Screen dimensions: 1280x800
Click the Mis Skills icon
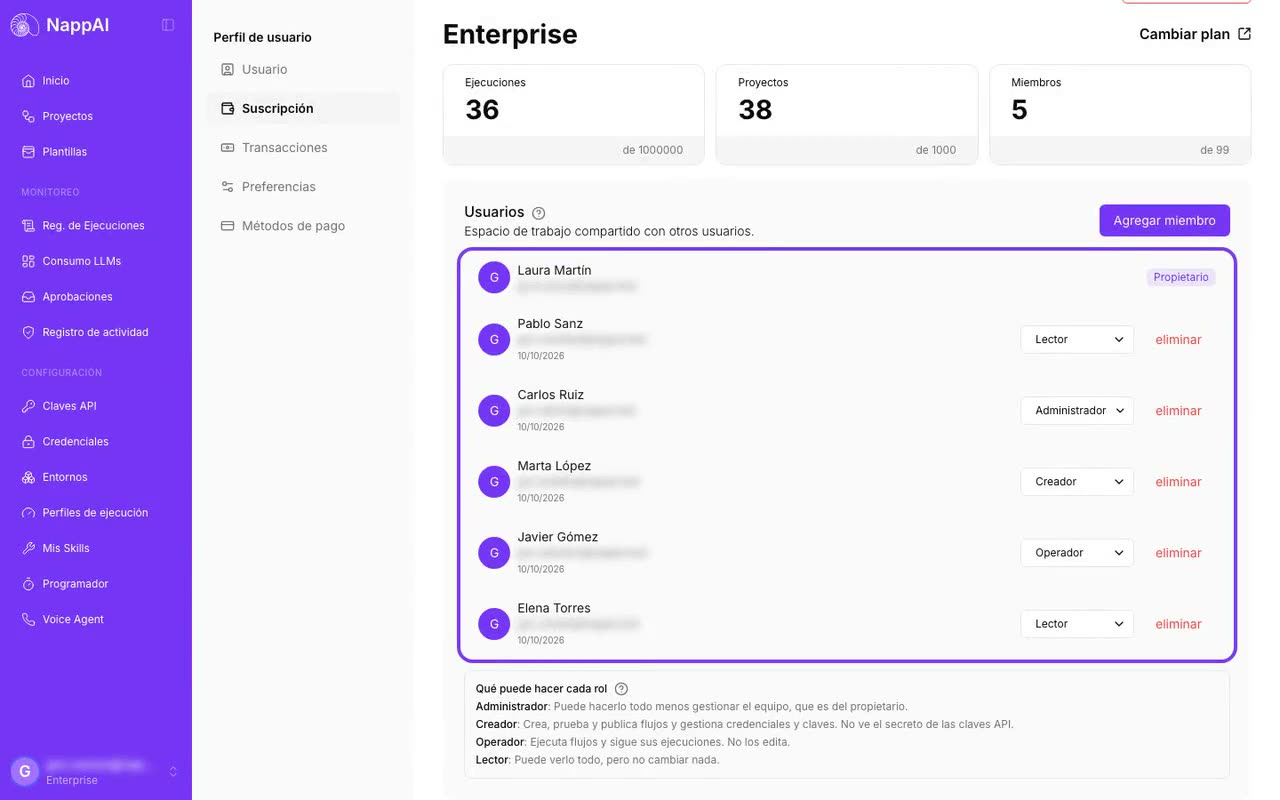28,548
